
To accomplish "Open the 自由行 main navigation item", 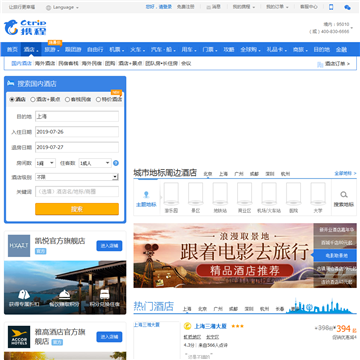I will point(95,50).
